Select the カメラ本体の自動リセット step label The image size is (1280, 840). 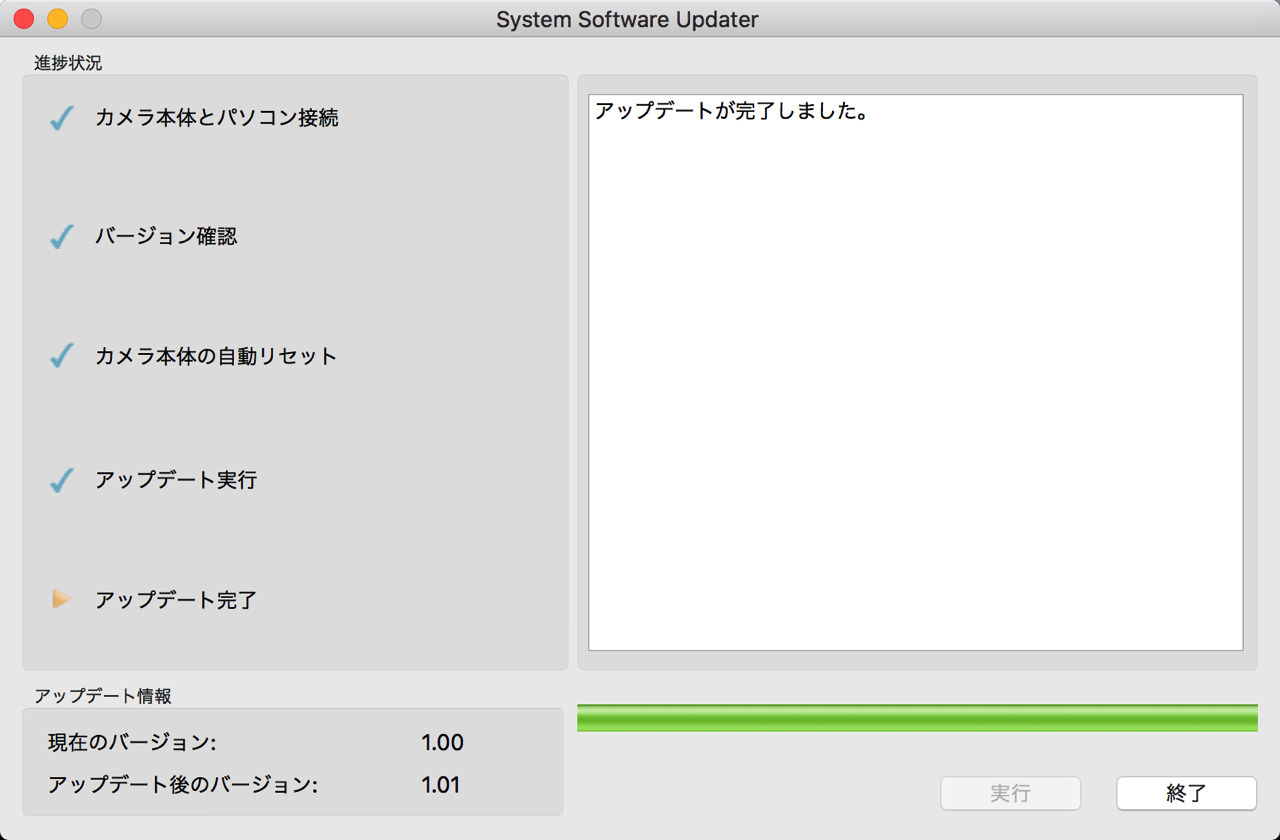[x=216, y=356]
